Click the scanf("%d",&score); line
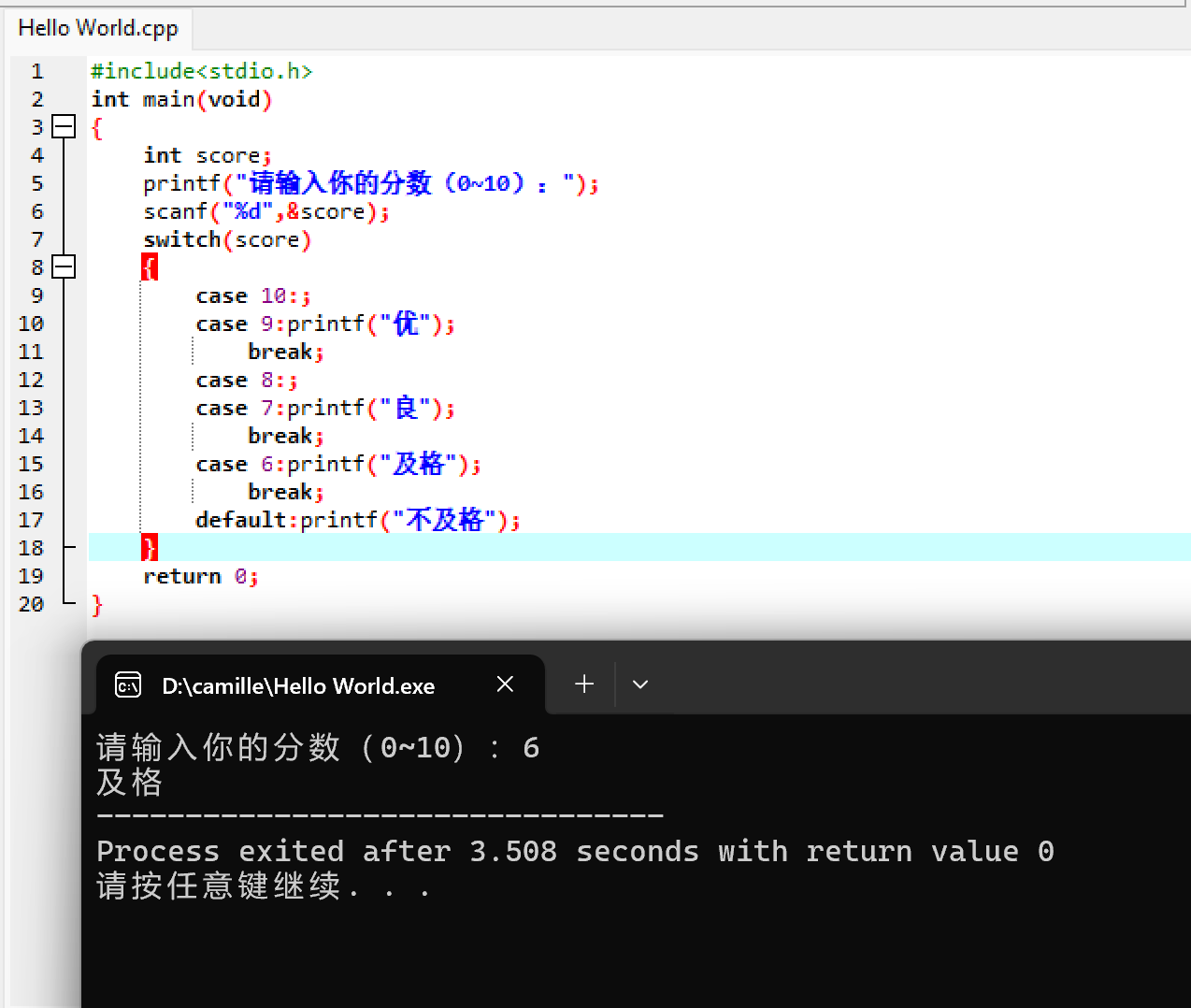This screenshot has height=1008, width=1191. [x=266, y=211]
